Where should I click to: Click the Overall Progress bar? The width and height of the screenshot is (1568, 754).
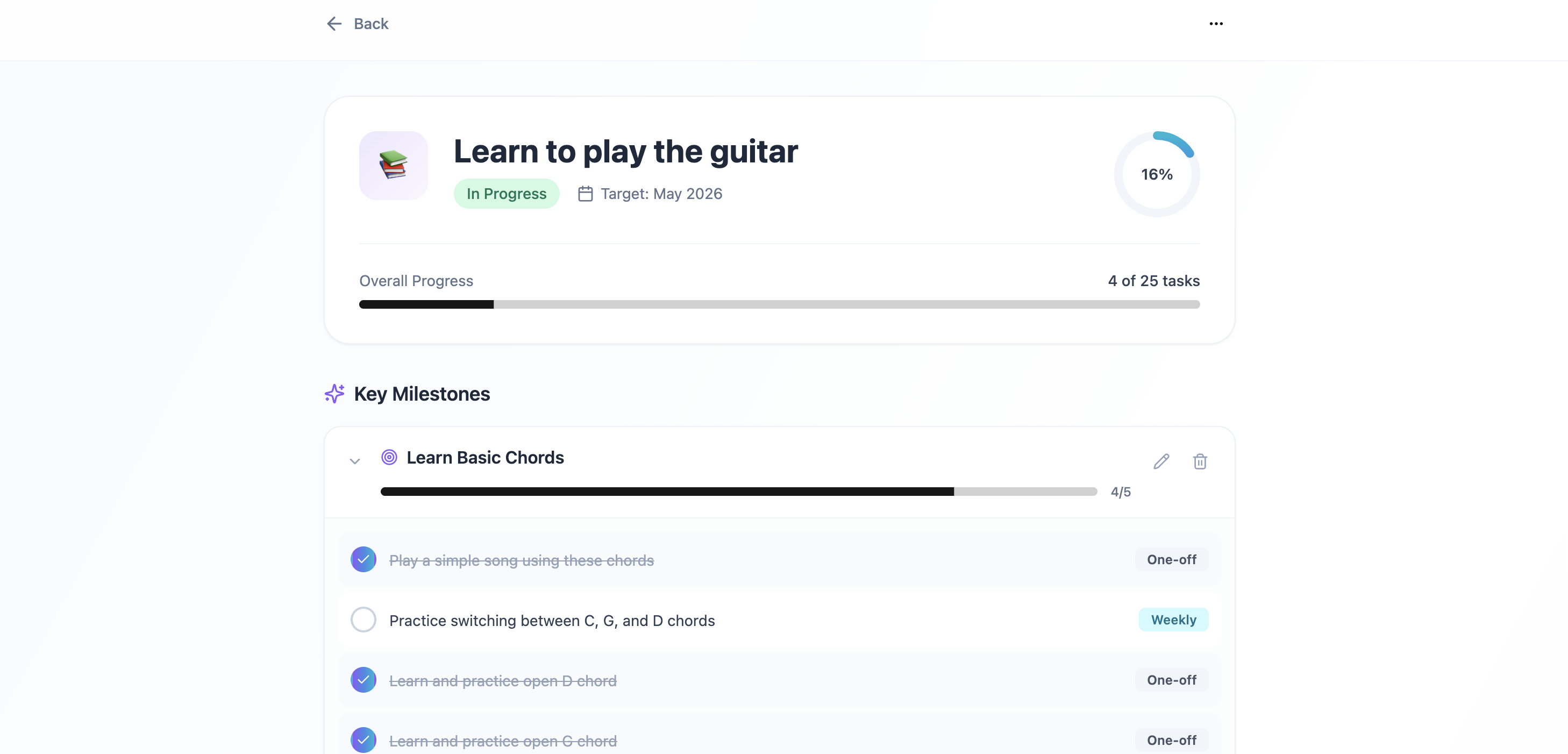pyautogui.click(x=779, y=304)
